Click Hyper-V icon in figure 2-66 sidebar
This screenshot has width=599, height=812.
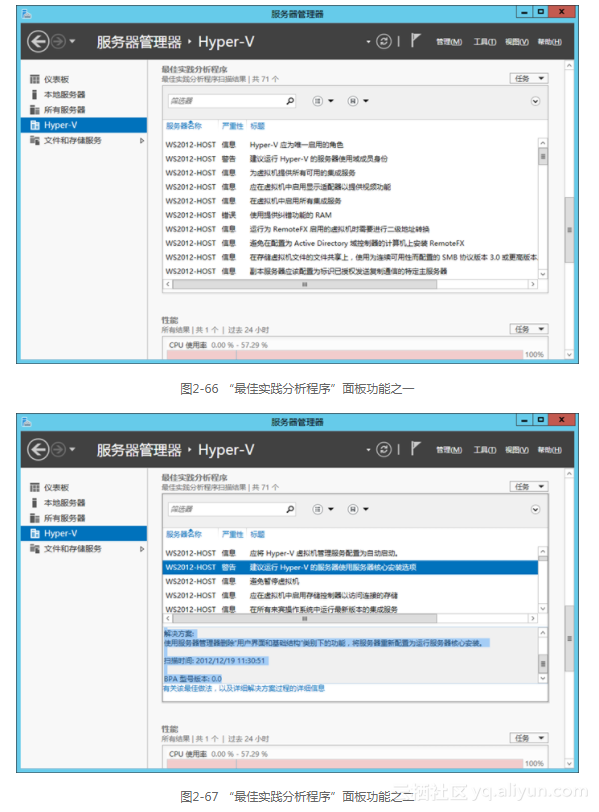(x=35, y=125)
